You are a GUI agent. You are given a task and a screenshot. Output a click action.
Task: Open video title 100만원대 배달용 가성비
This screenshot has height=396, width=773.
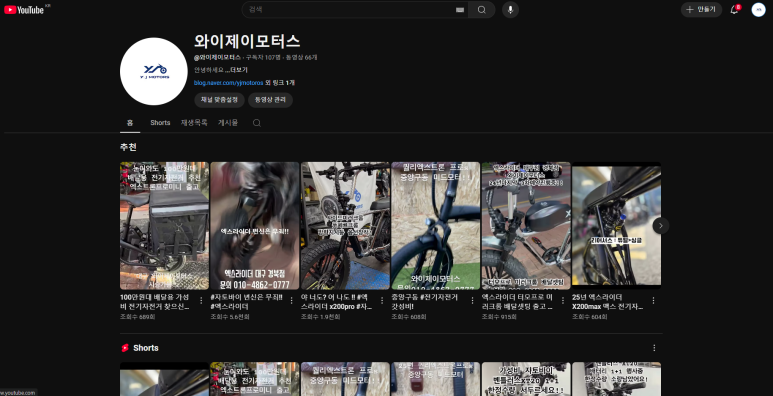coord(155,302)
